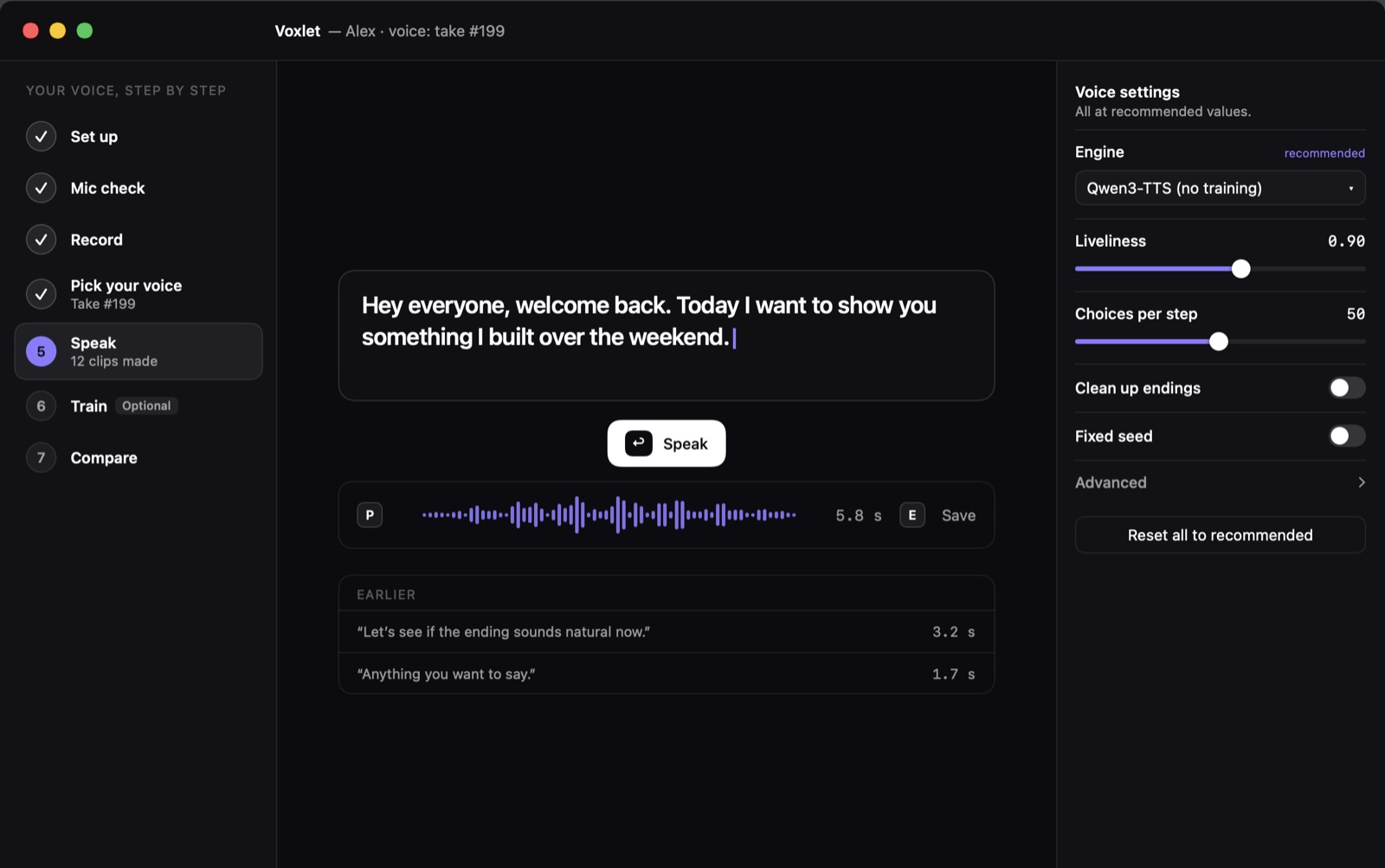The image size is (1385, 868).
Task: Open the Compare step
Action: tap(138, 458)
